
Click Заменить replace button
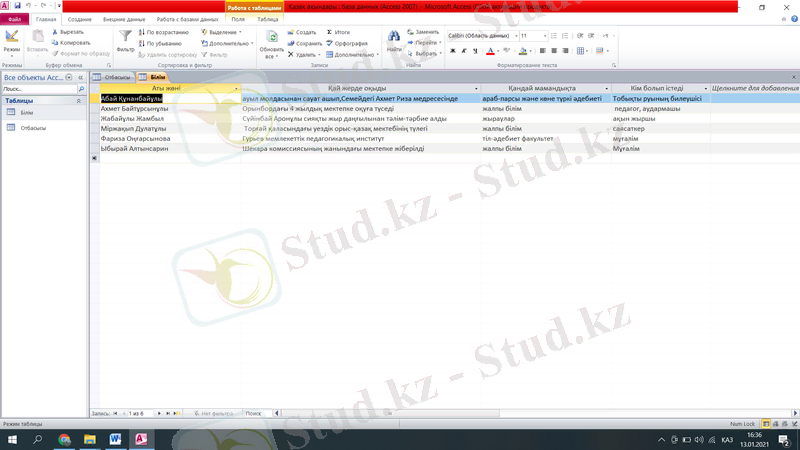(x=423, y=32)
